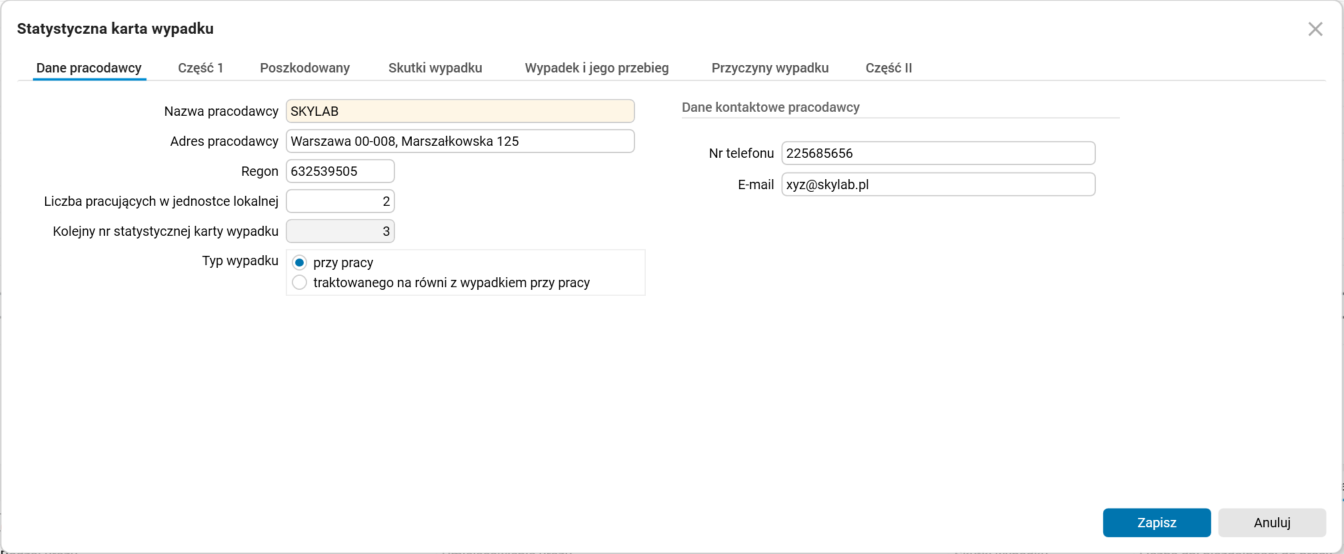Focus the Adres pracodawcy field

pyautogui.click(x=460, y=141)
